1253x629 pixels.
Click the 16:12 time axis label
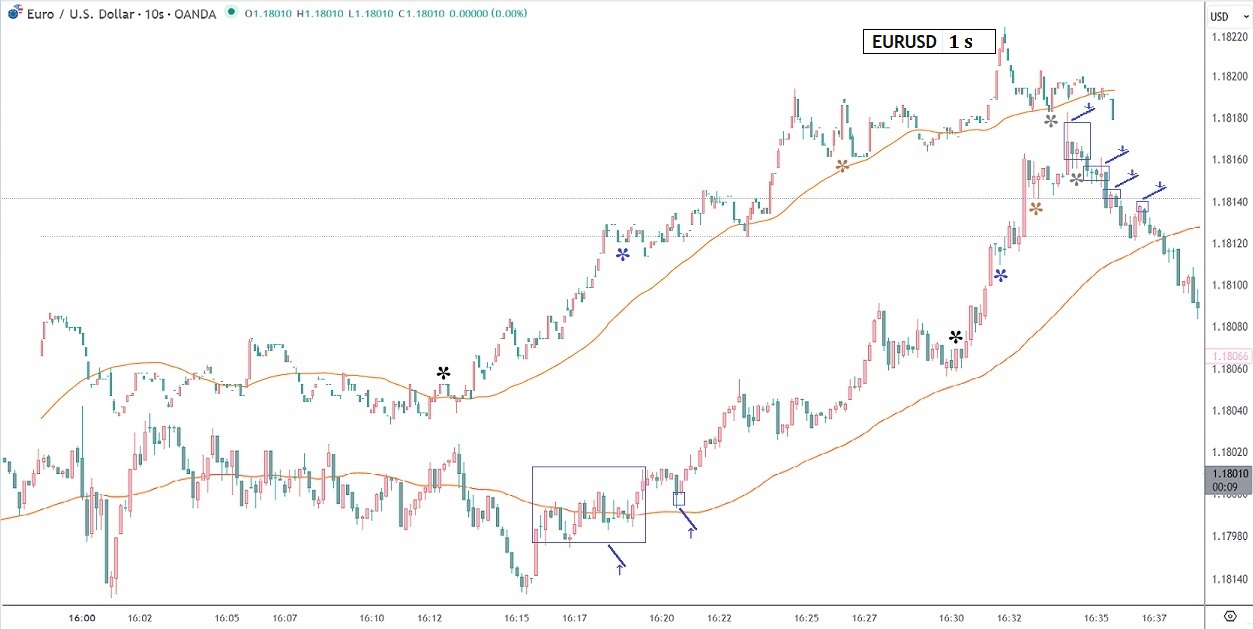pos(430,619)
